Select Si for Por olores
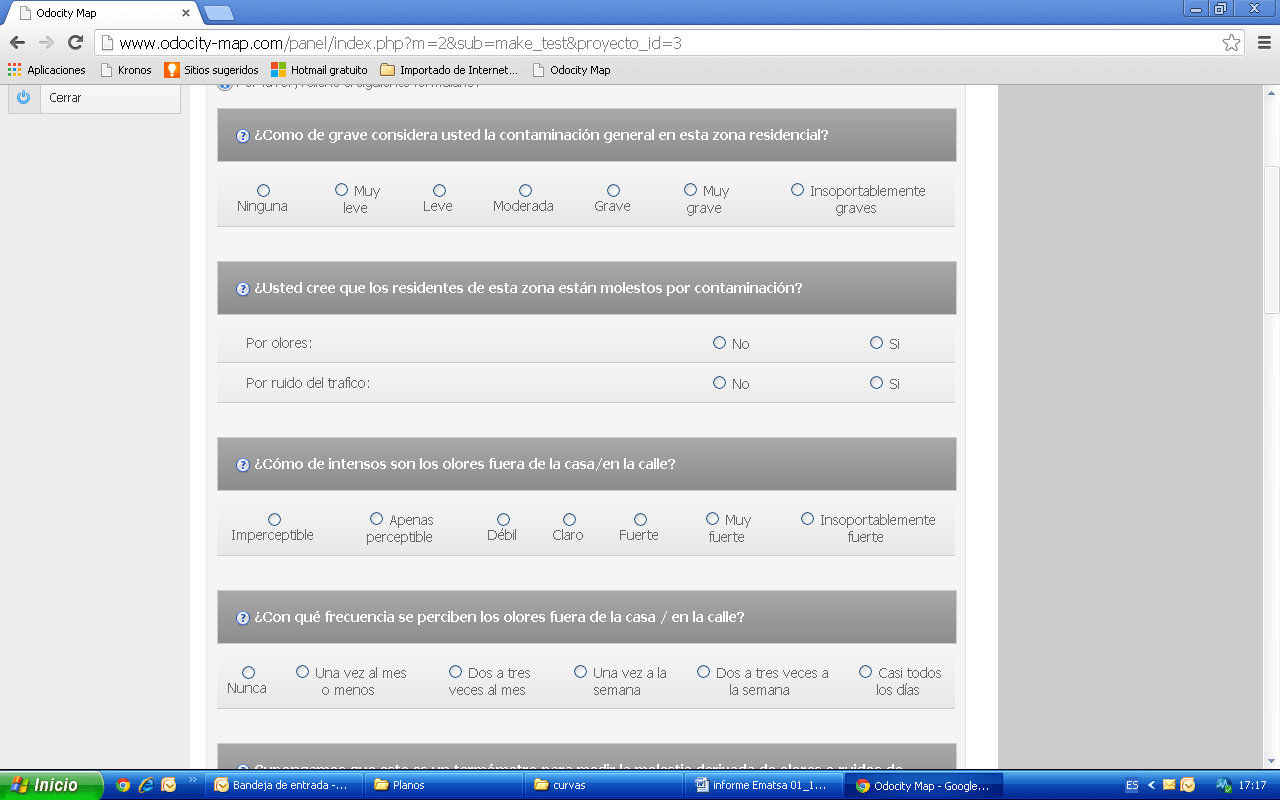 pyautogui.click(x=876, y=343)
